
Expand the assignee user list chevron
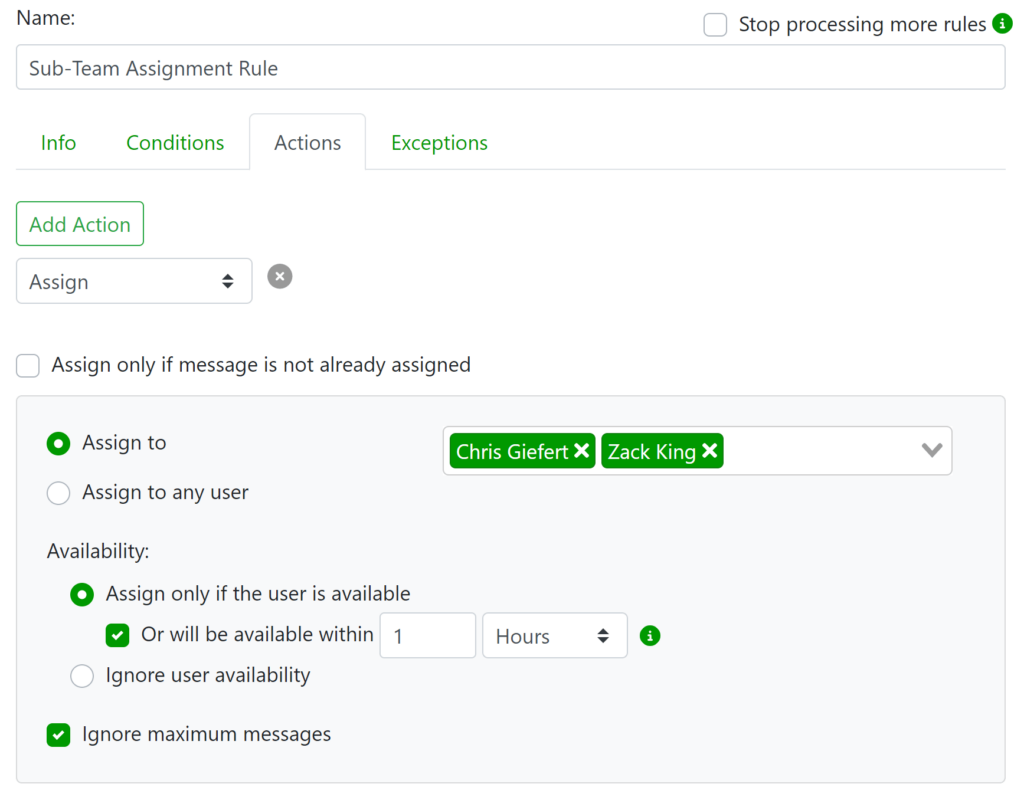click(x=931, y=450)
